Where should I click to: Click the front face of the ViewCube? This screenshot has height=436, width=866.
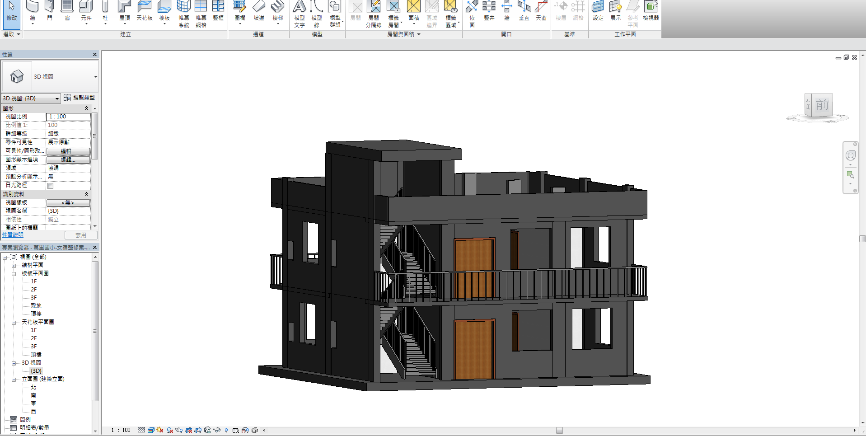point(822,104)
